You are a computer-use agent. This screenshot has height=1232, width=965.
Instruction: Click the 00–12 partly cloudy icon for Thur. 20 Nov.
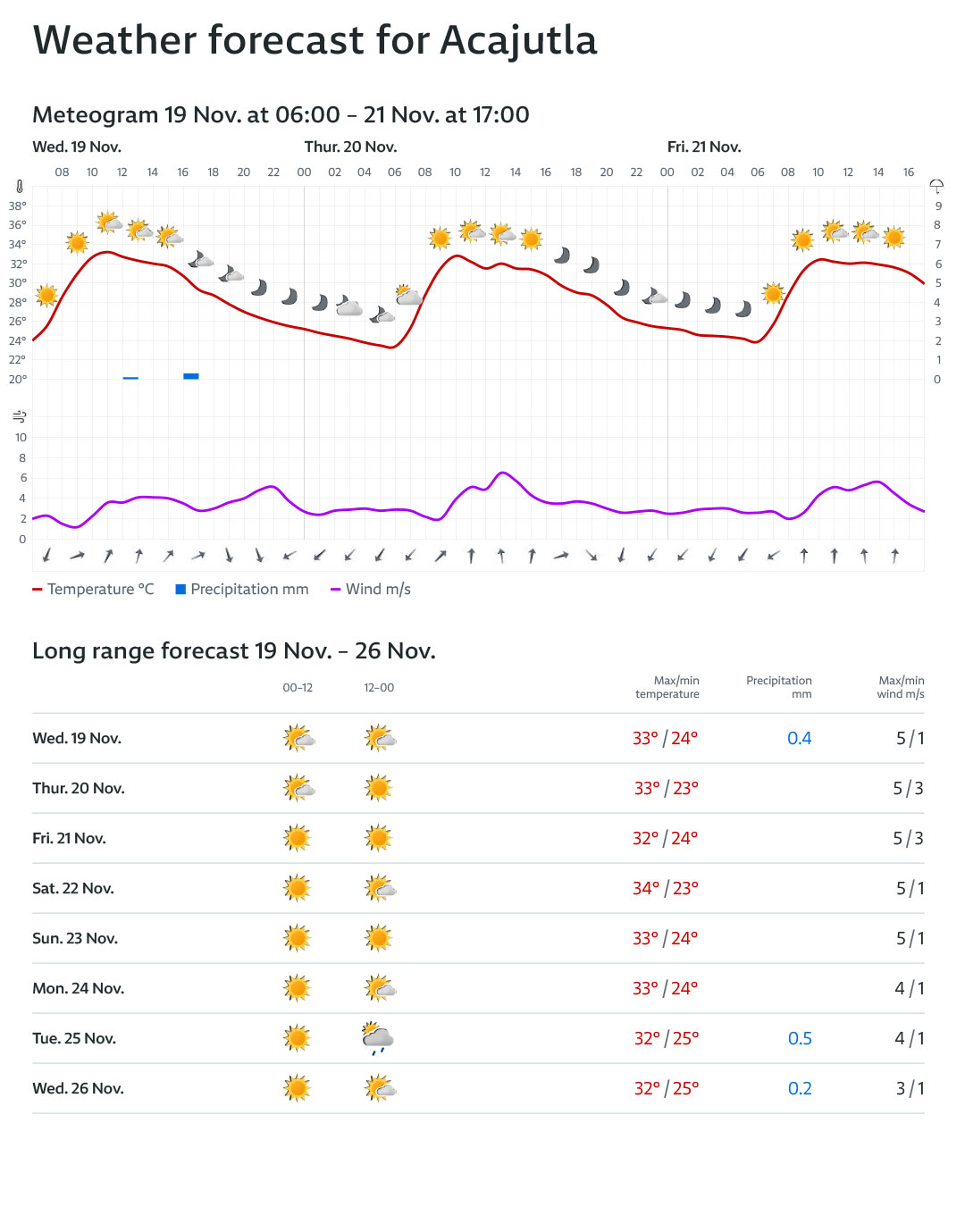pos(298,788)
